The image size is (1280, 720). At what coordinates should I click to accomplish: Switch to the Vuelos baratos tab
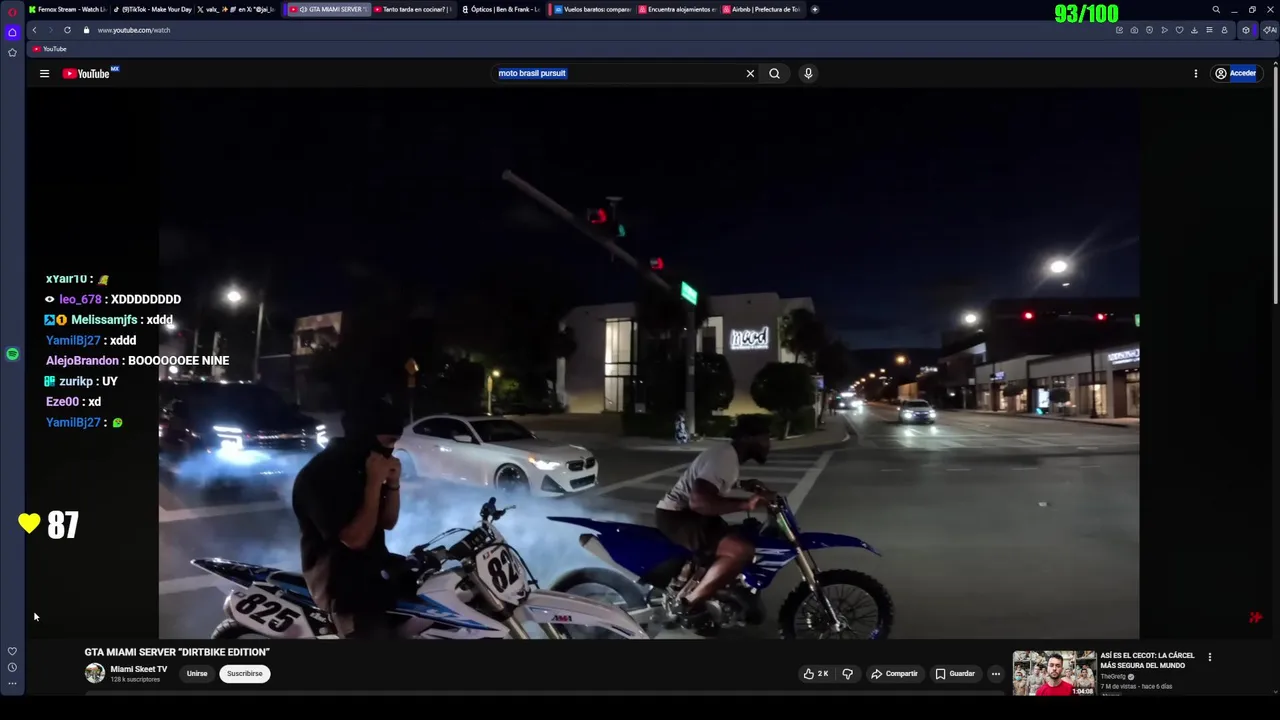click(593, 9)
